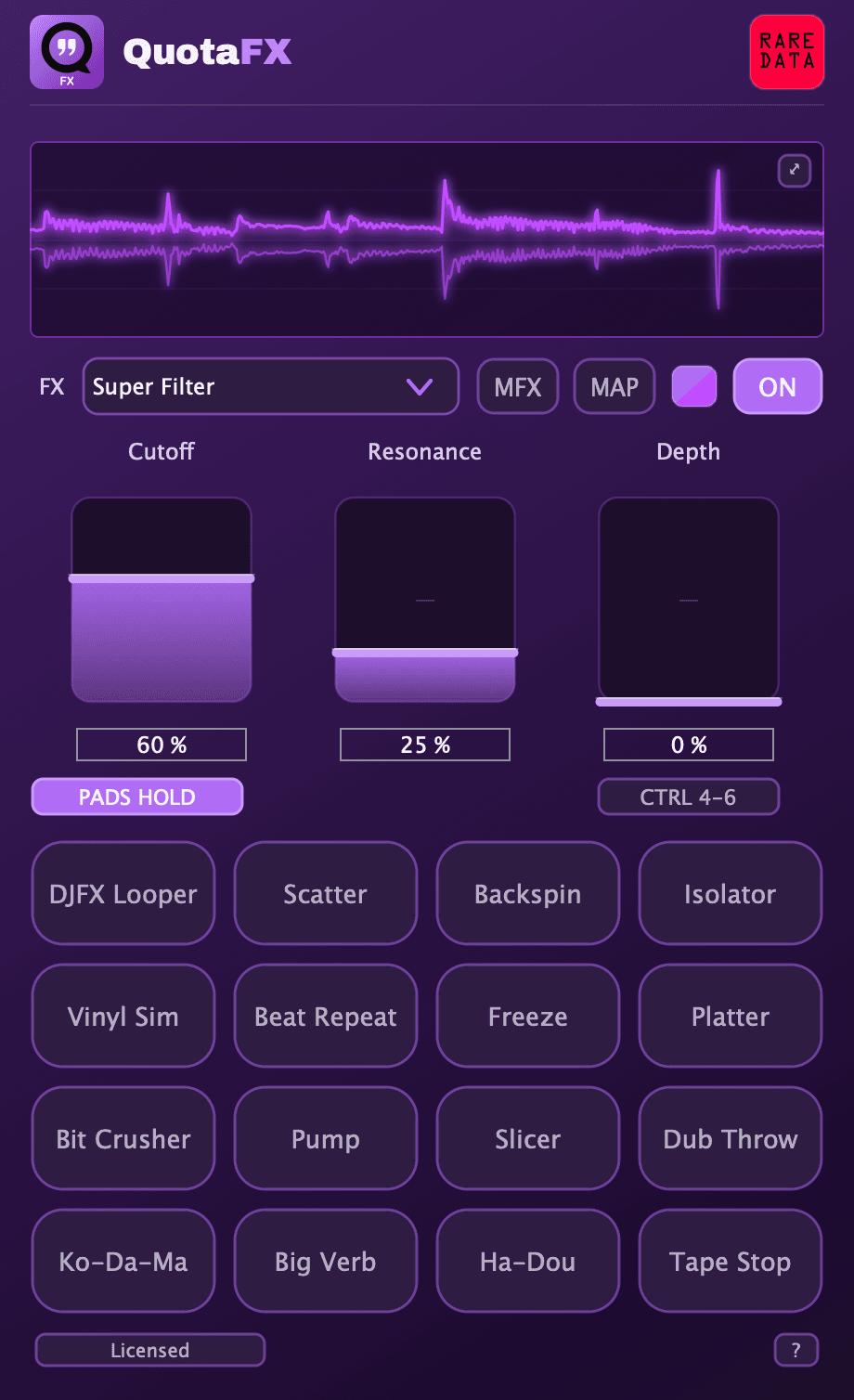Viewport: 854px width, 1400px height.
Task: Trigger the Ha-Dou pad
Action: coord(528,1261)
